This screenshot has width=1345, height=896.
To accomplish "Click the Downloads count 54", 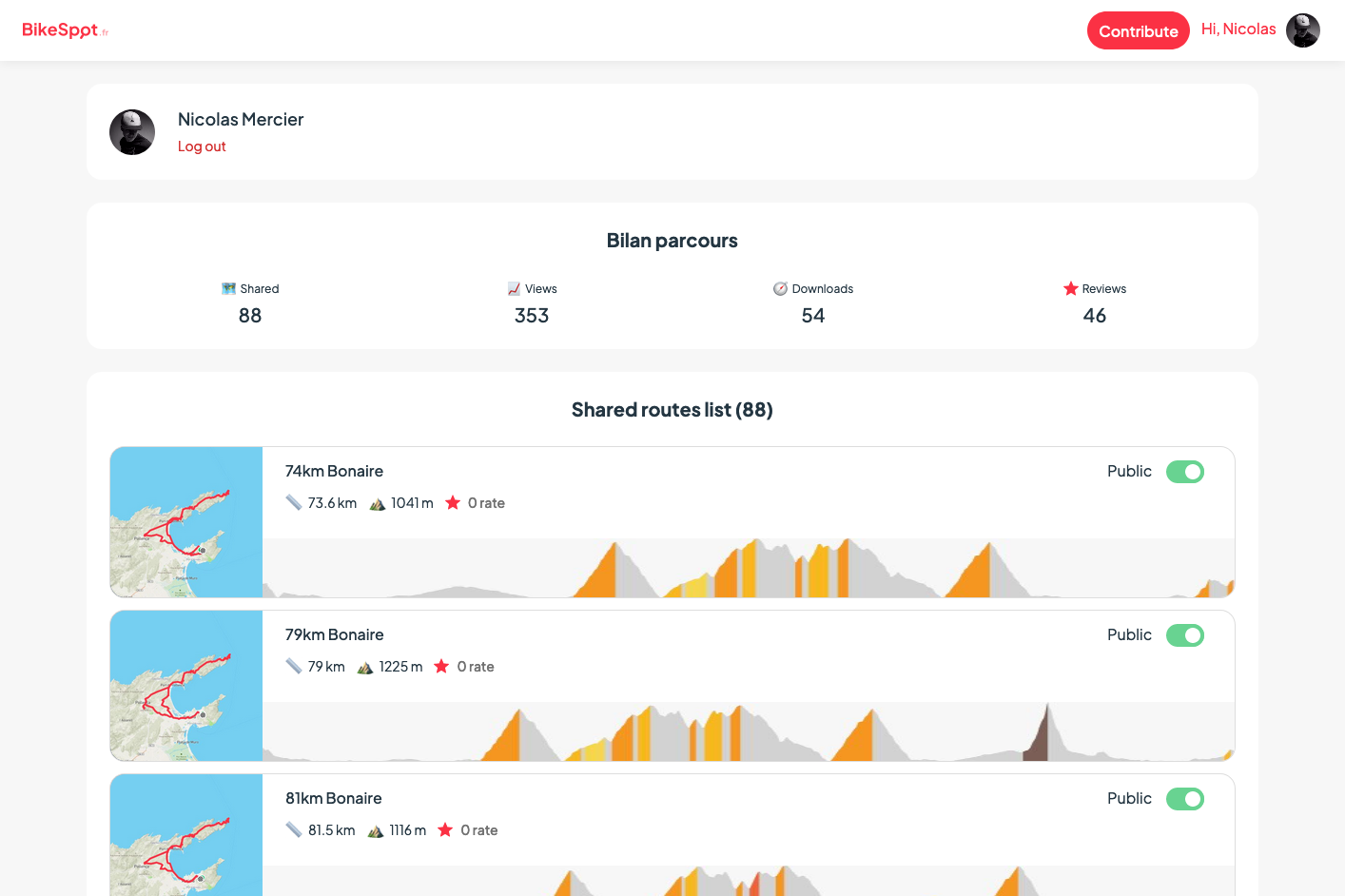I will click(813, 316).
